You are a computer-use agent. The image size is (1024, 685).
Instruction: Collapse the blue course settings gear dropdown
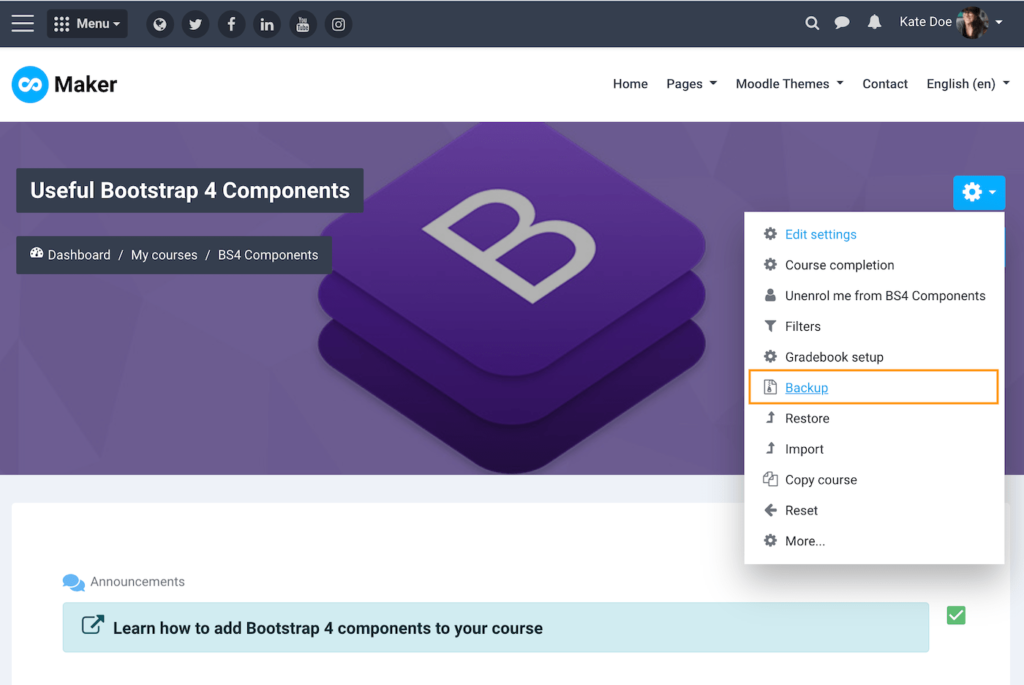point(979,192)
